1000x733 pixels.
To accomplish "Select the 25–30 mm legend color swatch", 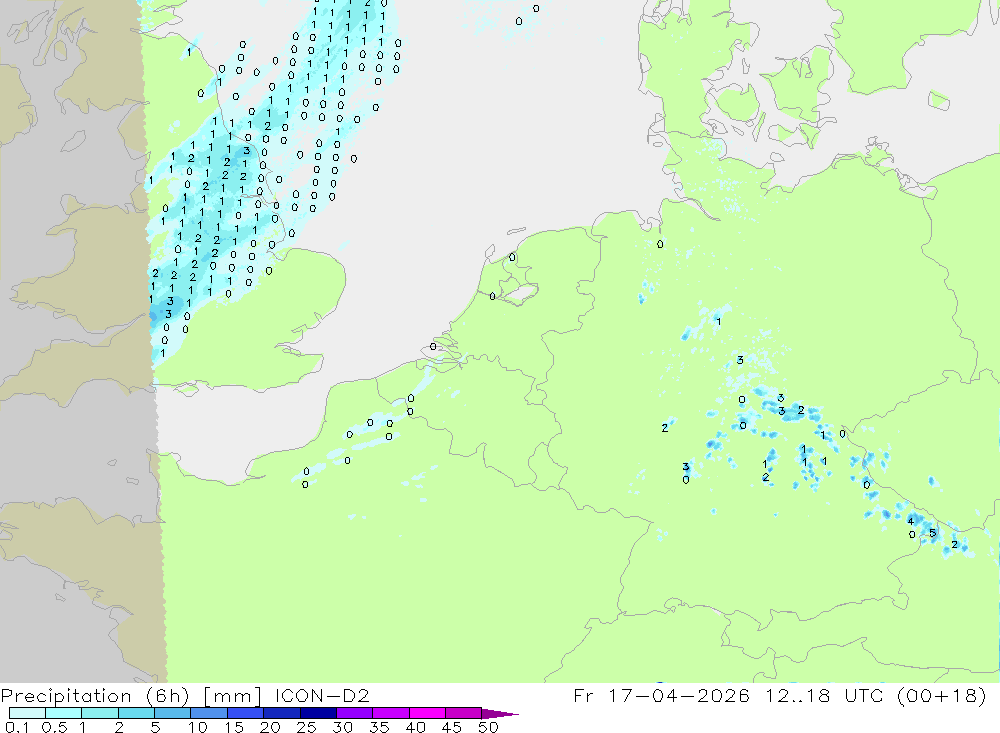I will tap(318, 713).
